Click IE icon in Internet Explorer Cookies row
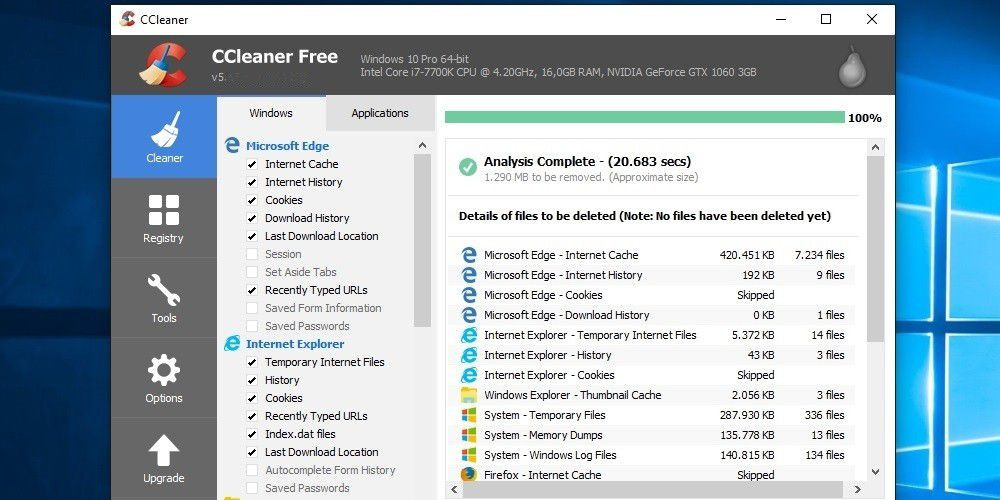 [469, 375]
